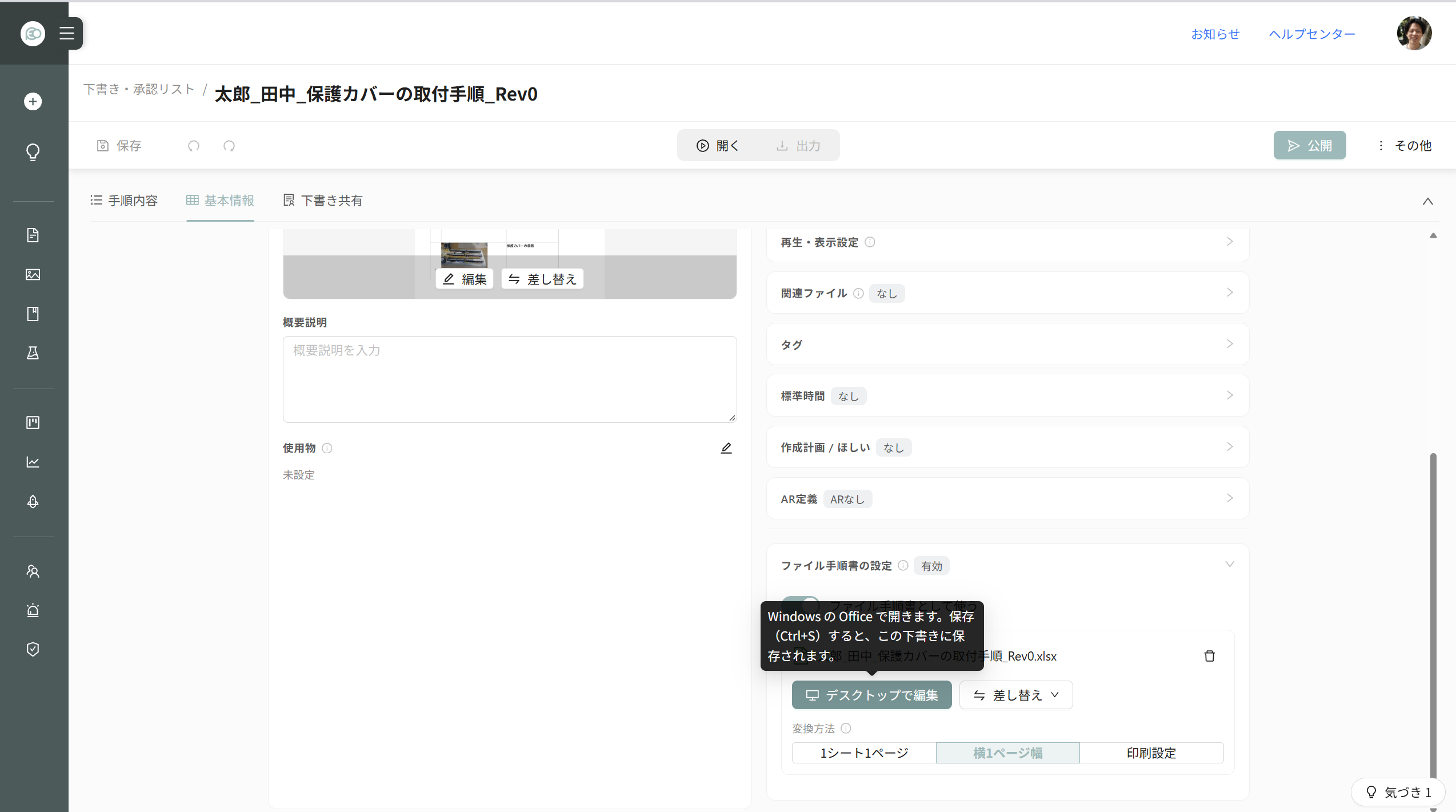Click デスクトップで編集 button
Viewport: 1456px width, 812px height.
(x=871, y=695)
